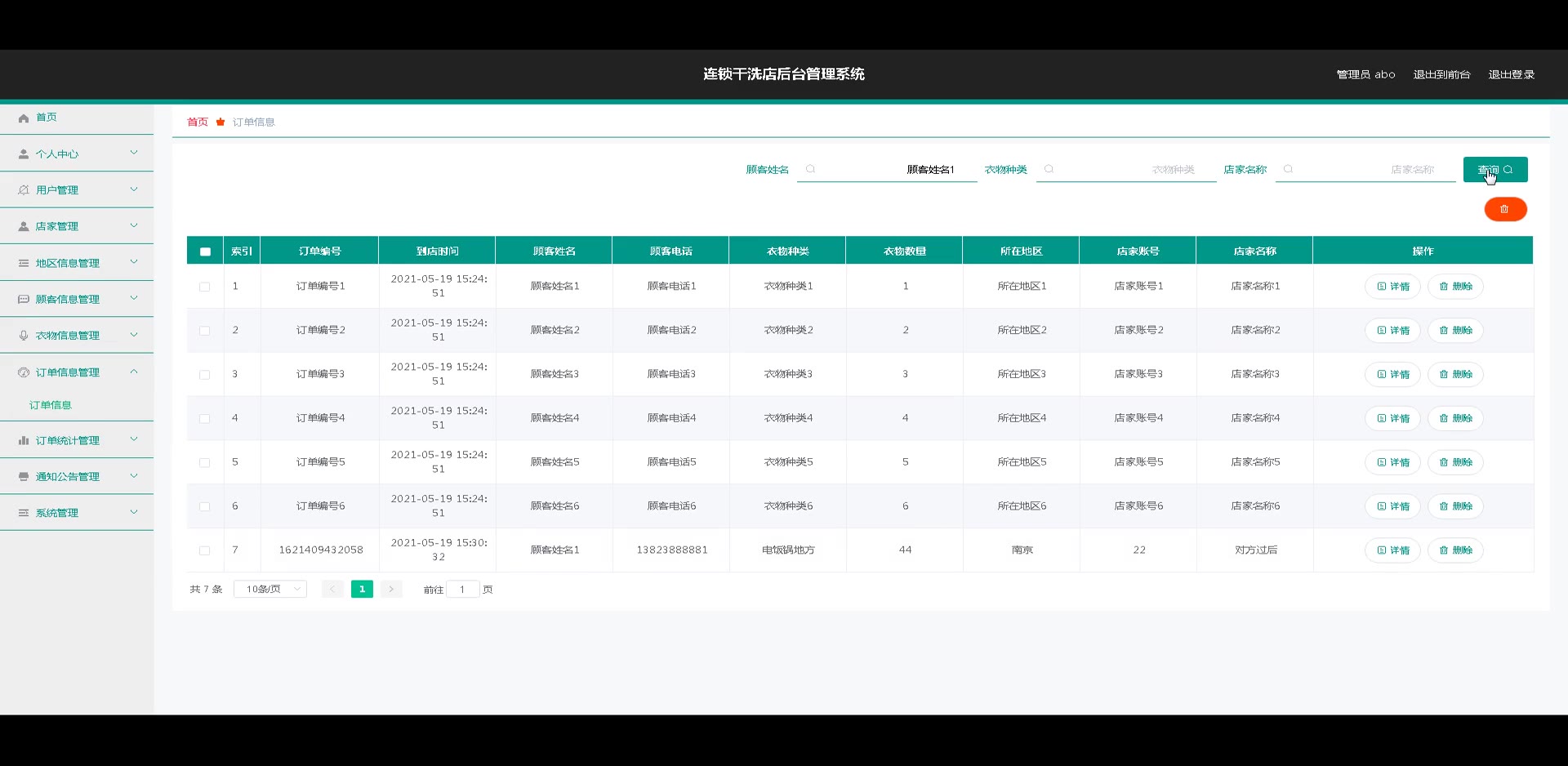This screenshot has height=766, width=1568.
Task: Click the 地区信息管理 list icon
Action: click(x=24, y=263)
